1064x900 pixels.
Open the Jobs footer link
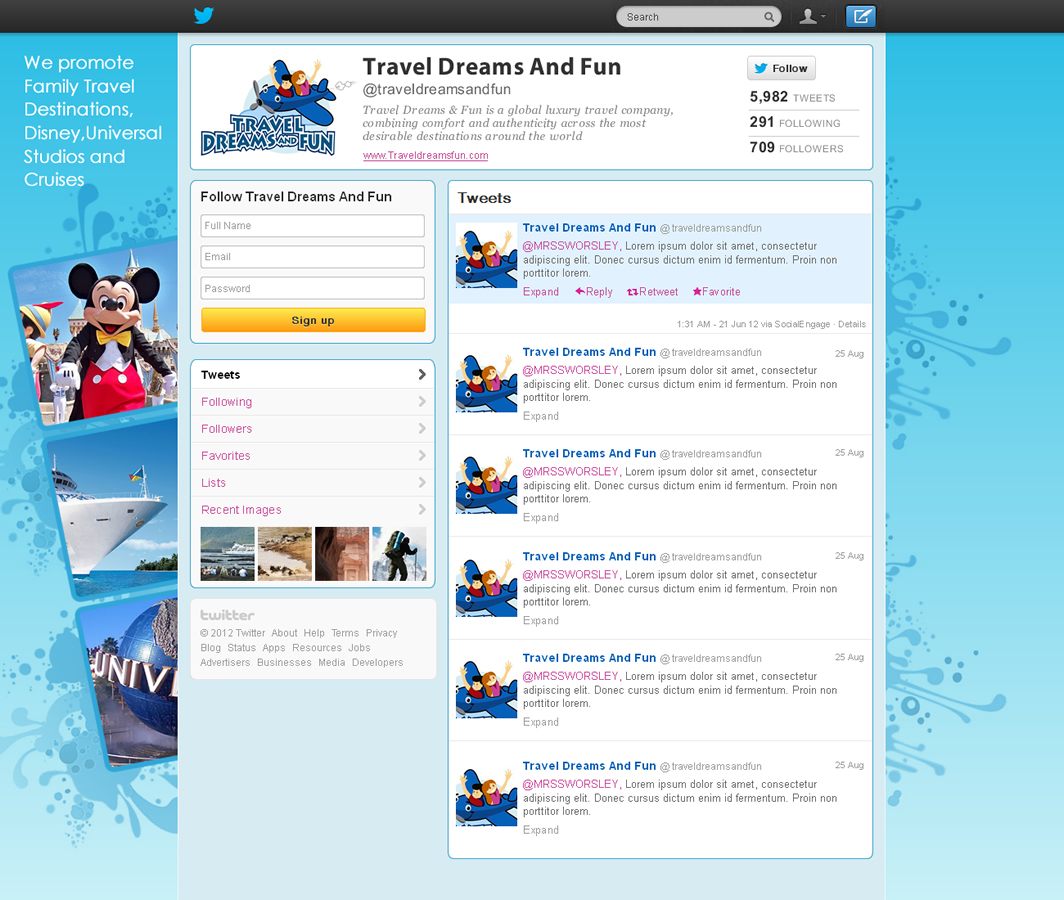[359, 648]
